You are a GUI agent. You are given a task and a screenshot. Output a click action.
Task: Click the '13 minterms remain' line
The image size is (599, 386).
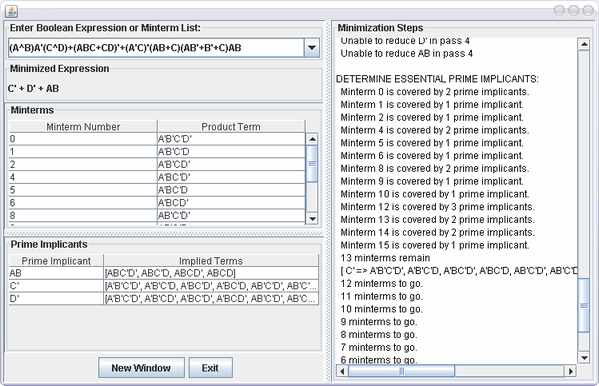pos(385,258)
